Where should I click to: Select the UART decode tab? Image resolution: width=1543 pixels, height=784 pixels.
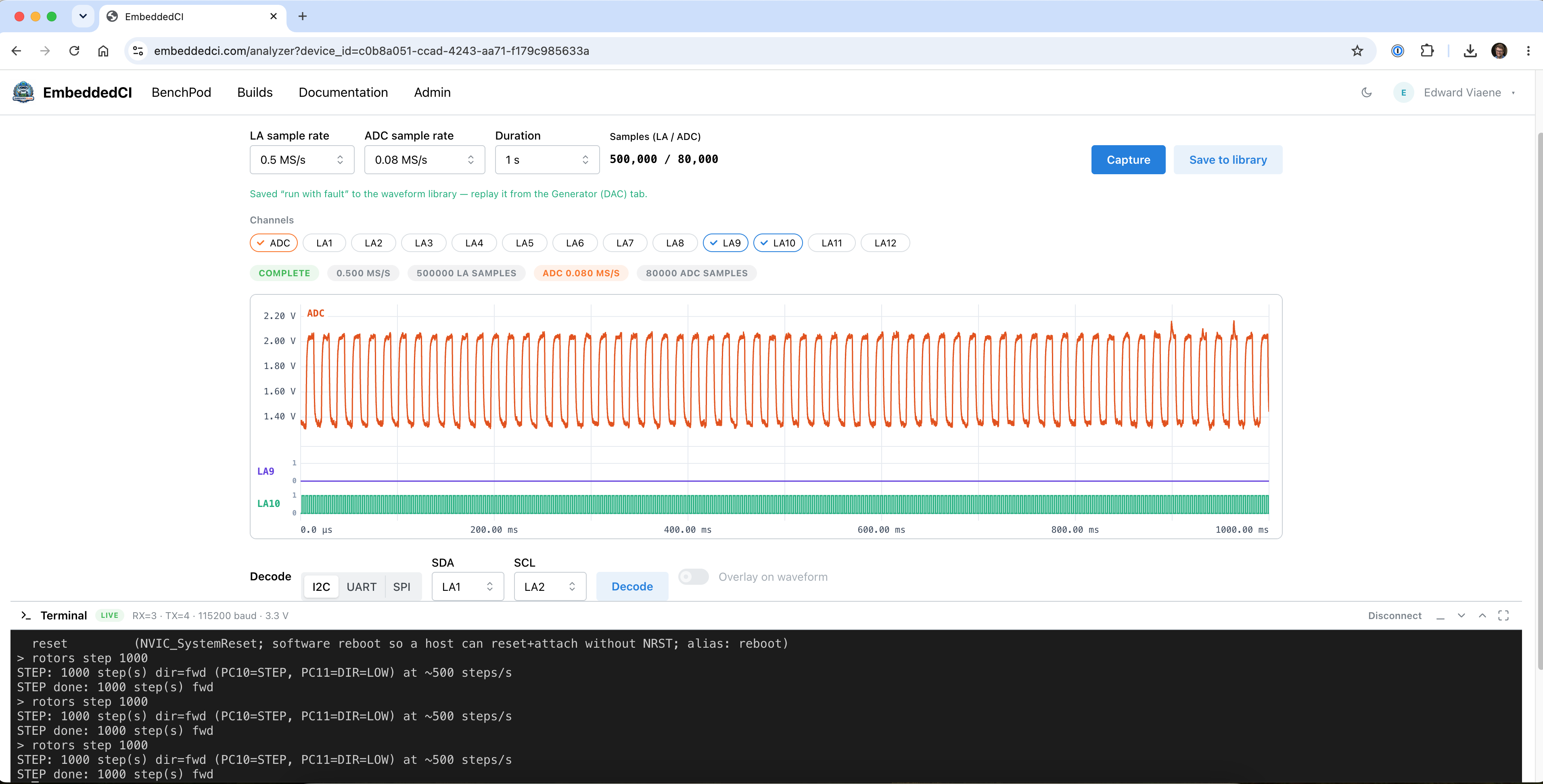click(x=362, y=586)
